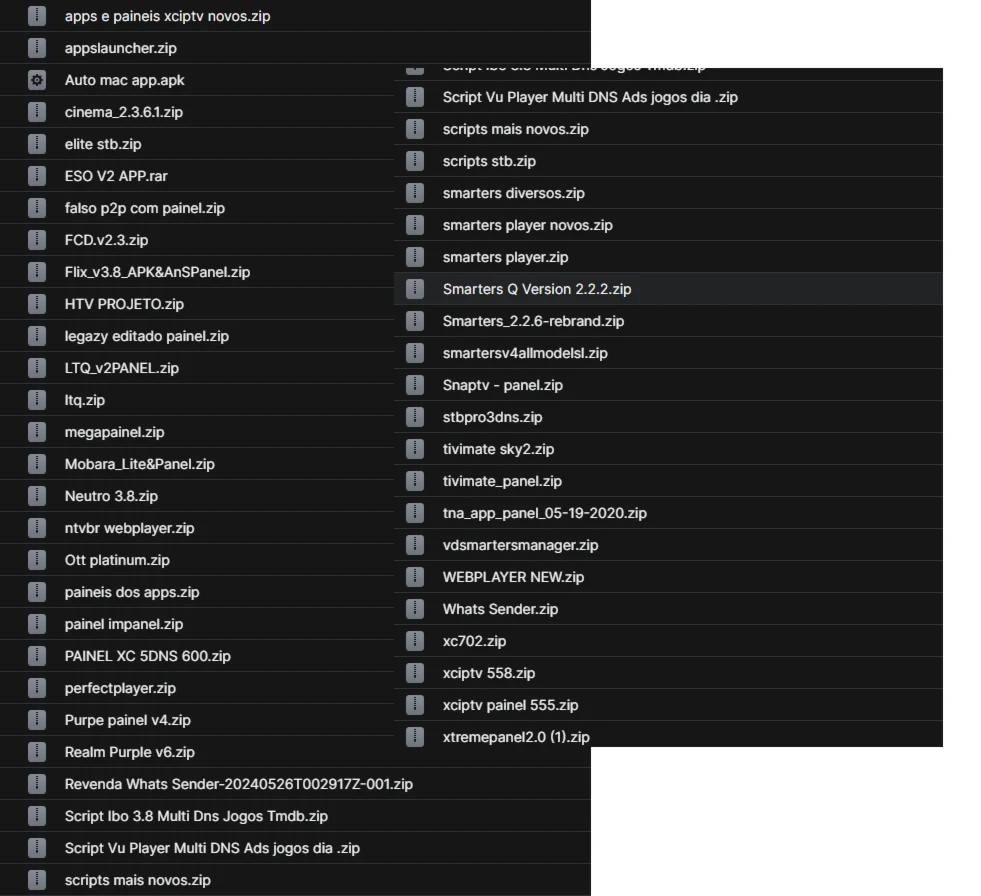
Task: Click the file icon for Realm Purple v6.zip
Action: click(x=37, y=751)
